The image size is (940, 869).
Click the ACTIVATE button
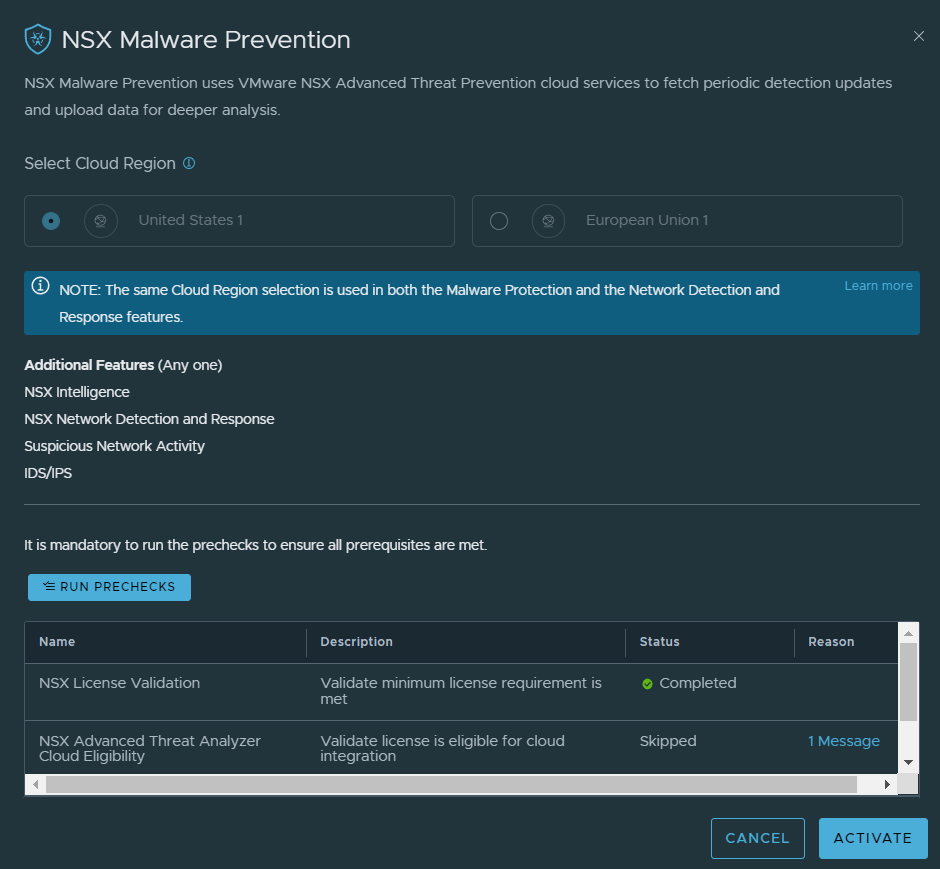pos(873,838)
